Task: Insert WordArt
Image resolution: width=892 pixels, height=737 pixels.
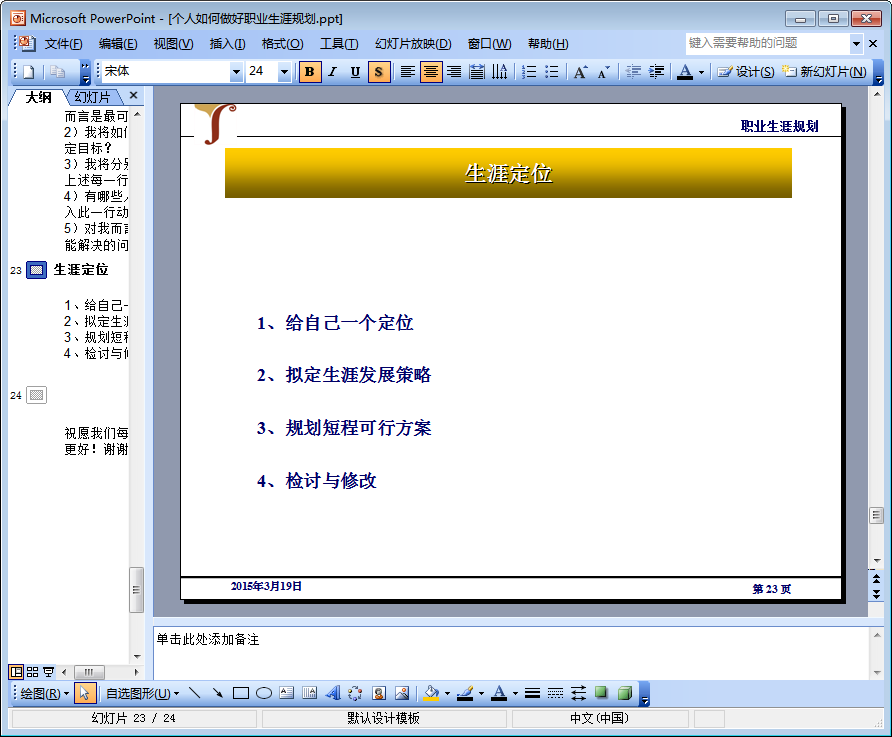Action: (x=333, y=693)
